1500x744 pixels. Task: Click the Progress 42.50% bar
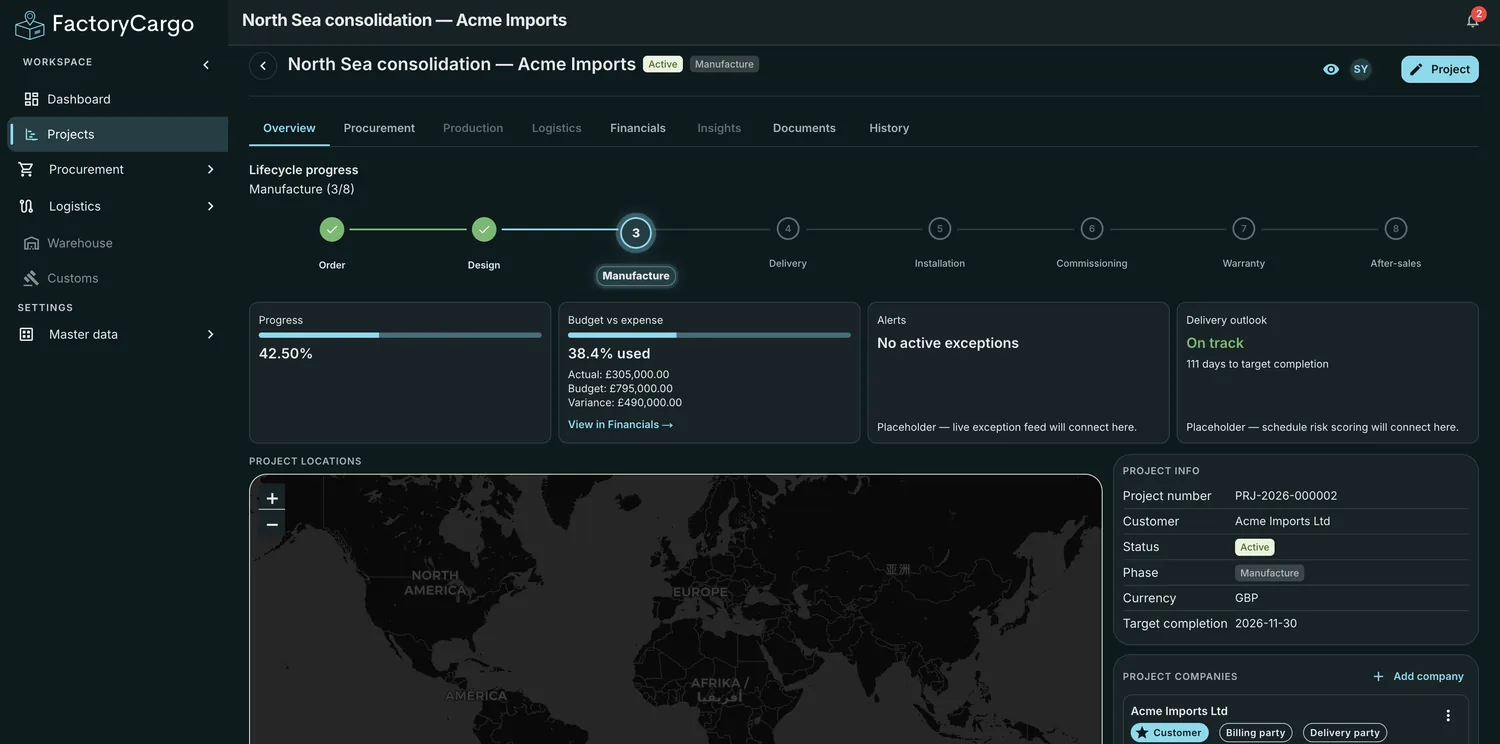point(400,335)
